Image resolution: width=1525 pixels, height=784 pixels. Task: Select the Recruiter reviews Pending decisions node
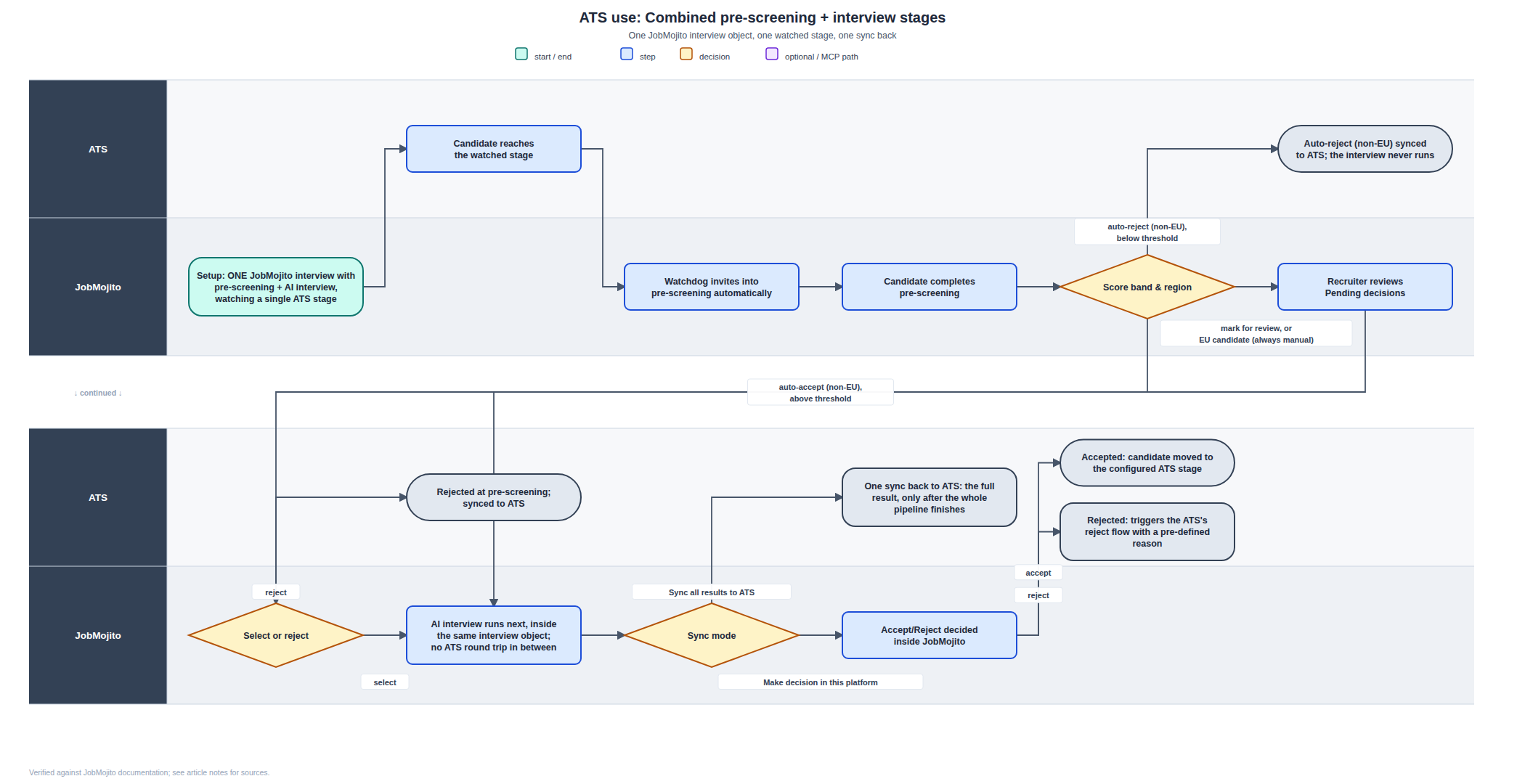(1365, 287)
